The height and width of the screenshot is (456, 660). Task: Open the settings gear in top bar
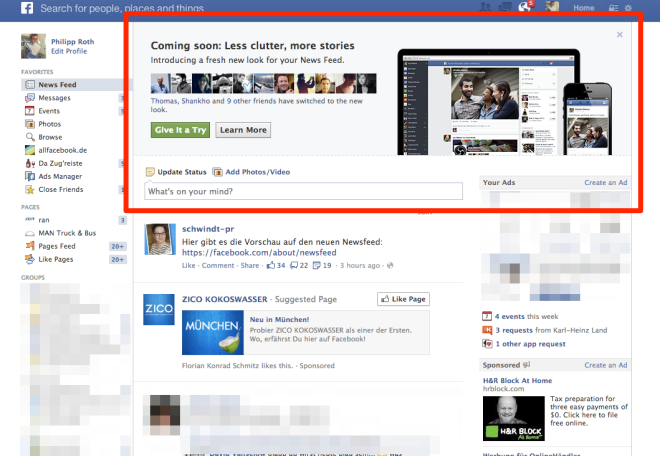[628, 8]
